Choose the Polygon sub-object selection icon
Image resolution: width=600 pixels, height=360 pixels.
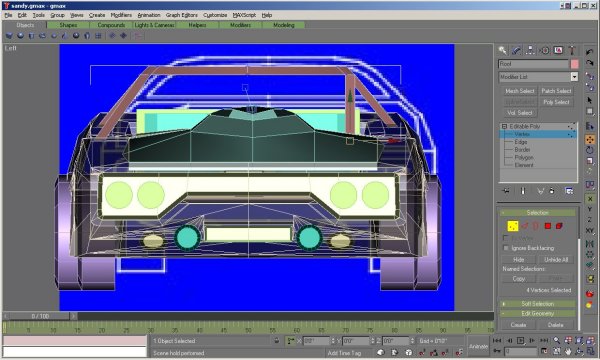coord(548,226)
